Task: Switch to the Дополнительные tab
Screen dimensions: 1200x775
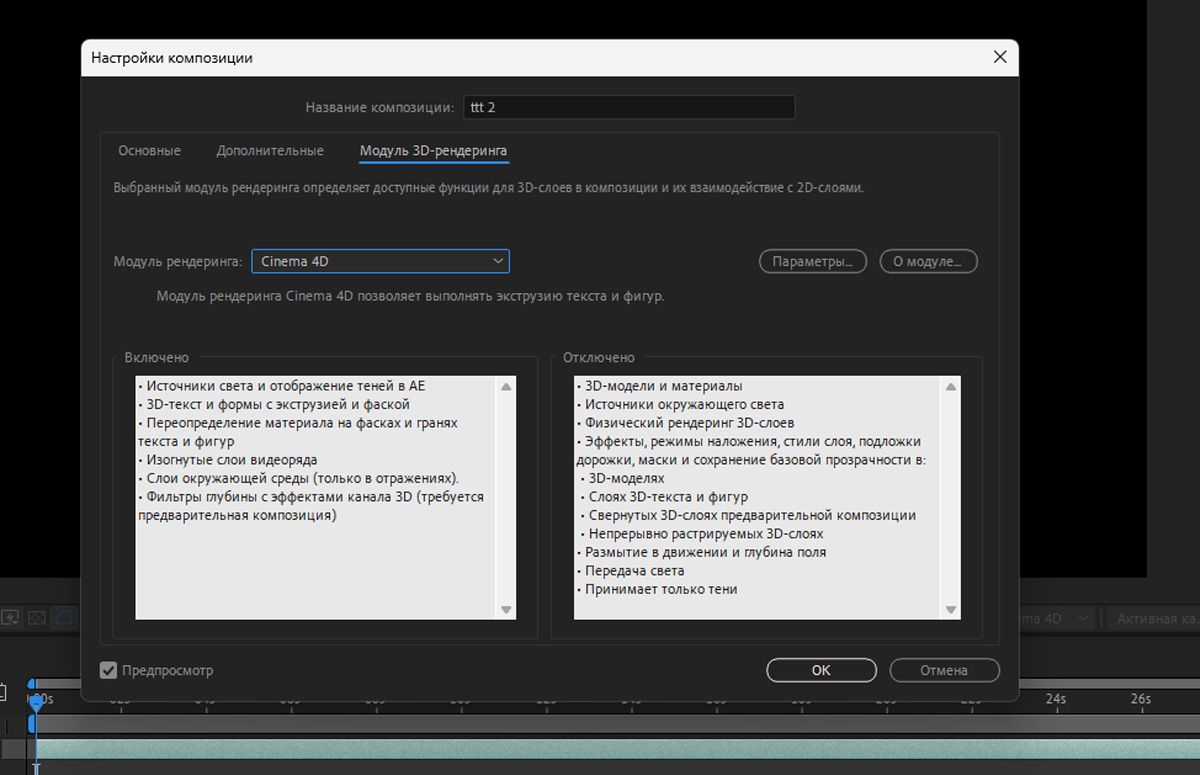Action: pyautogui.click(x=270, y=150)
